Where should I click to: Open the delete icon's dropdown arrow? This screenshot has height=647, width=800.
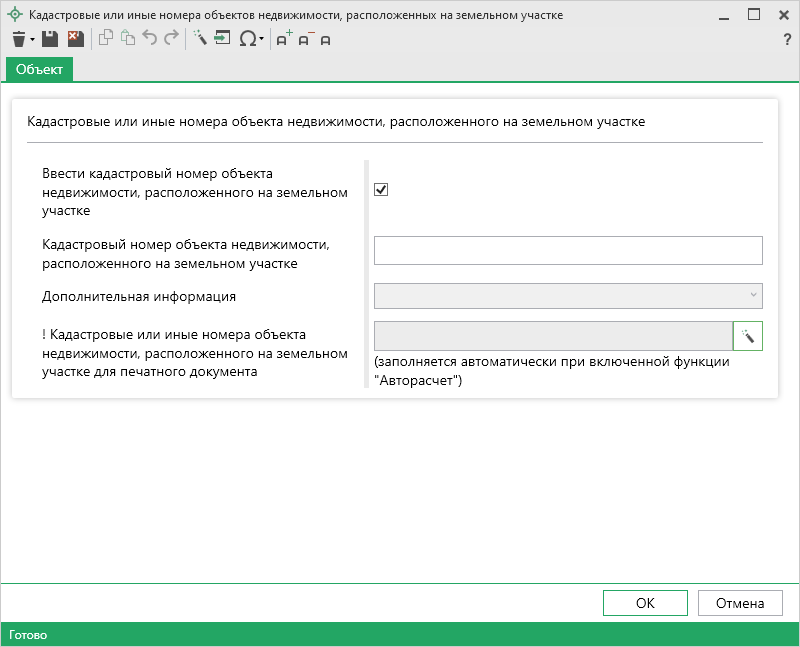(x=32, y=40)
